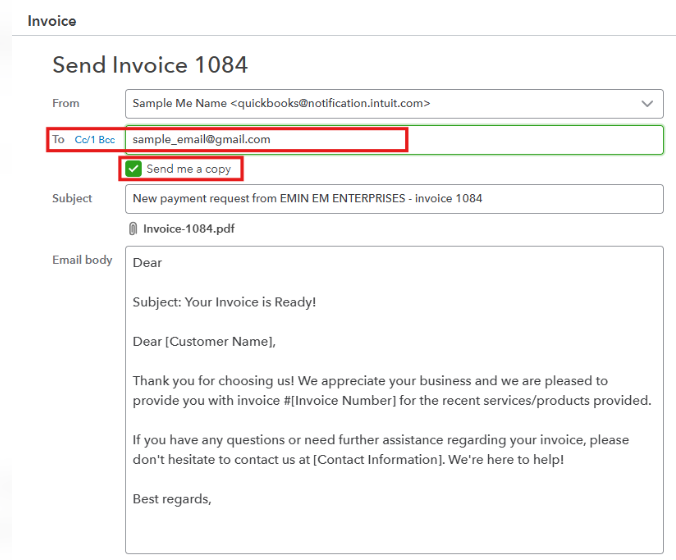Place cursor on the Best regards line
Screen dimensions: 676x560
(172, 497)
